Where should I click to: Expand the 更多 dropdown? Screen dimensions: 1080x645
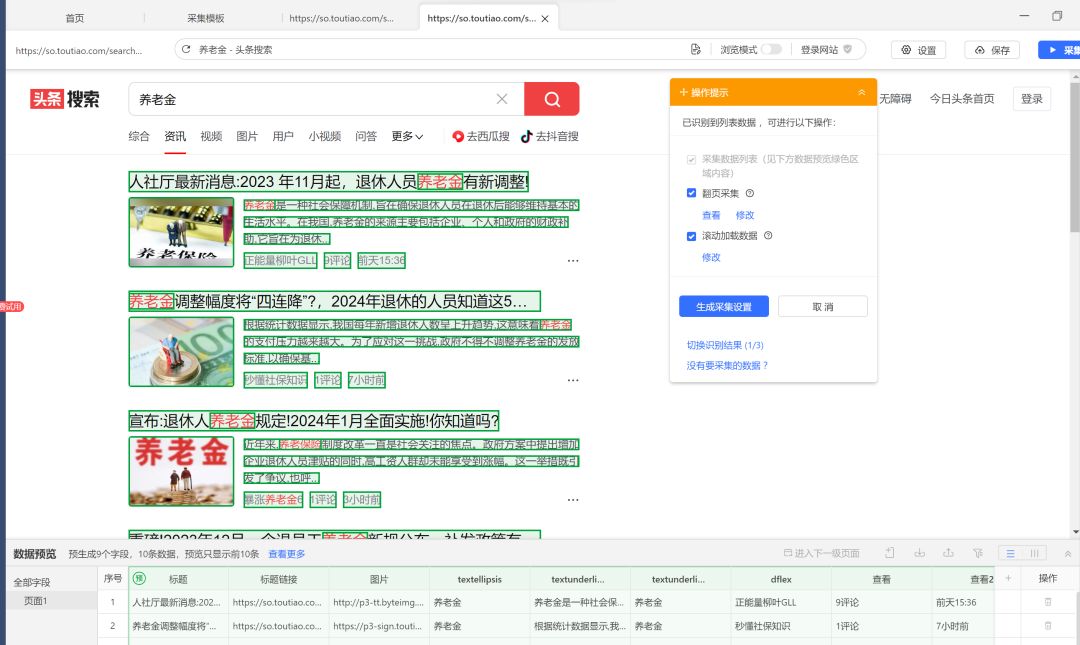point(407,136)
